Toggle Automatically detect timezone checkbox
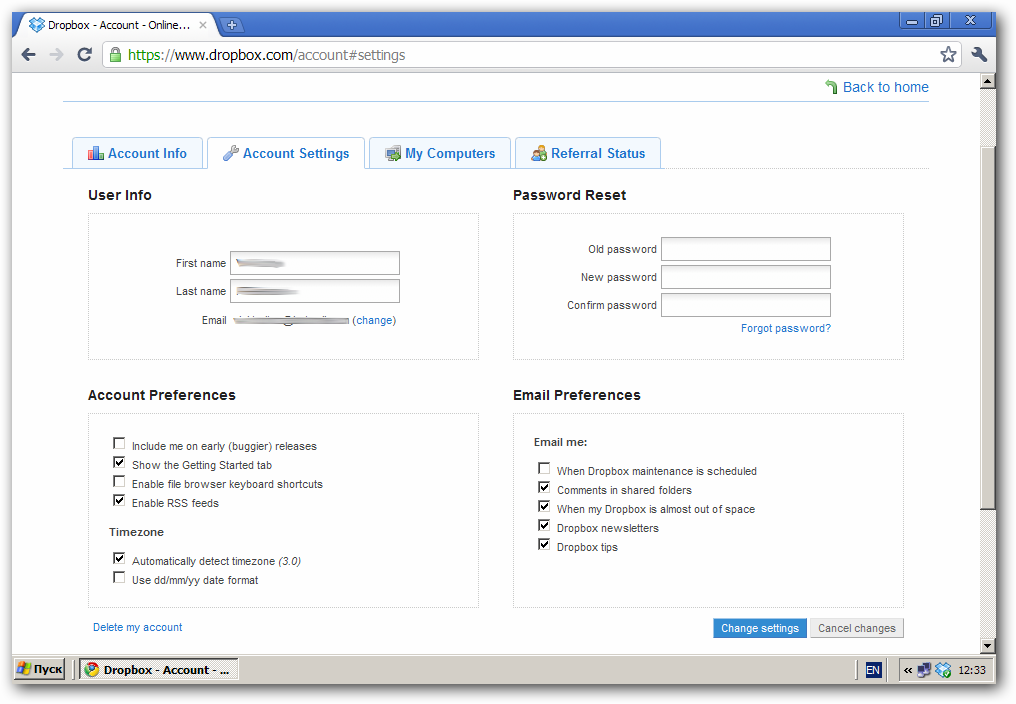Viewport: 1016px width, 704px height. tap(119, 558)
